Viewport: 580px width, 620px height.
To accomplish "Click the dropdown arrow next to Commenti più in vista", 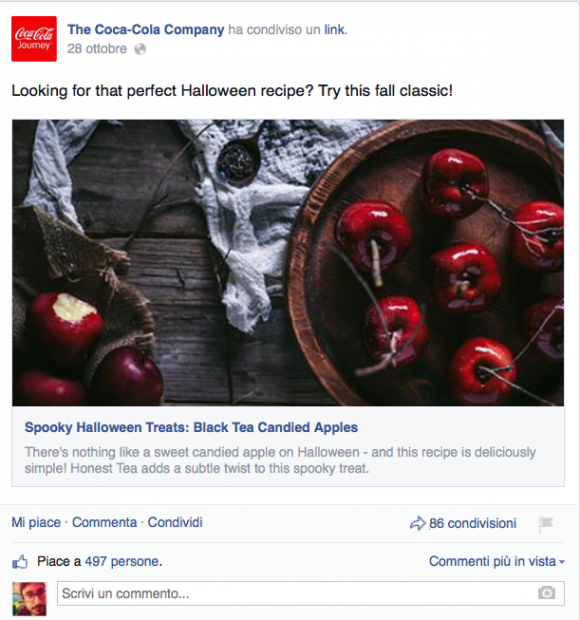I will point(562,562).
